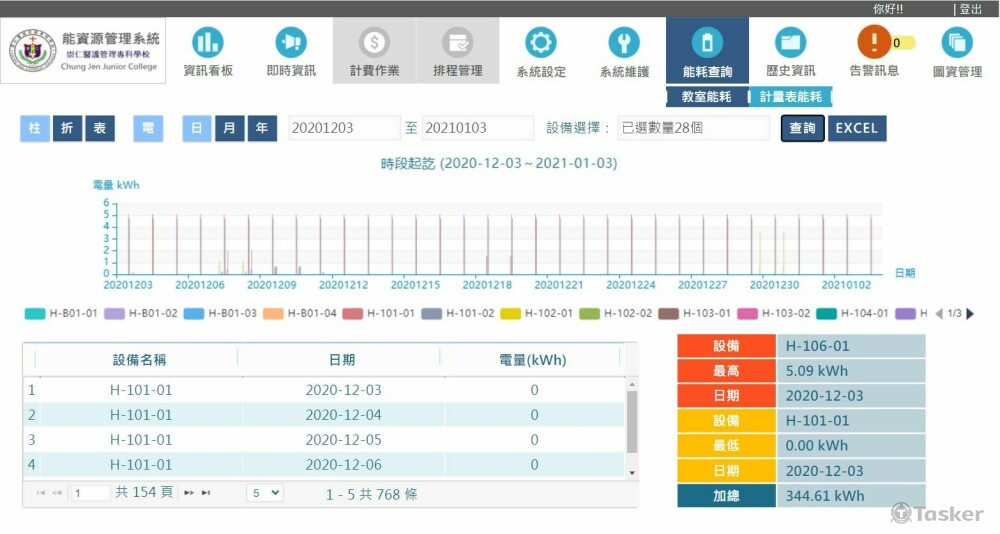Switch to 折 line chart view
The image size is (1000, 534).
pyautogui.click(x=67, y=128)
